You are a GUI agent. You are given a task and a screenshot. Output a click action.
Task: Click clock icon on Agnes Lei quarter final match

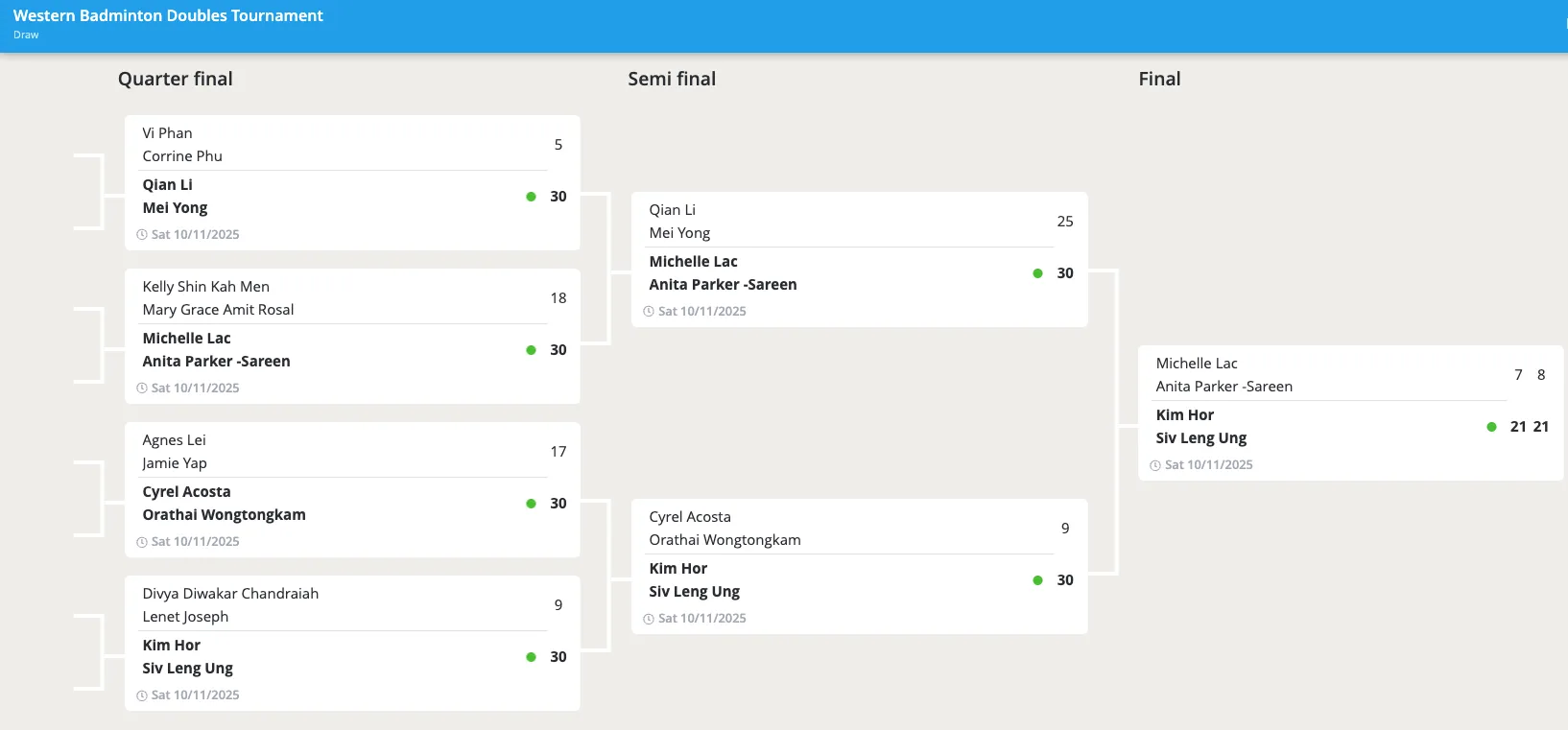click(142, 542)
